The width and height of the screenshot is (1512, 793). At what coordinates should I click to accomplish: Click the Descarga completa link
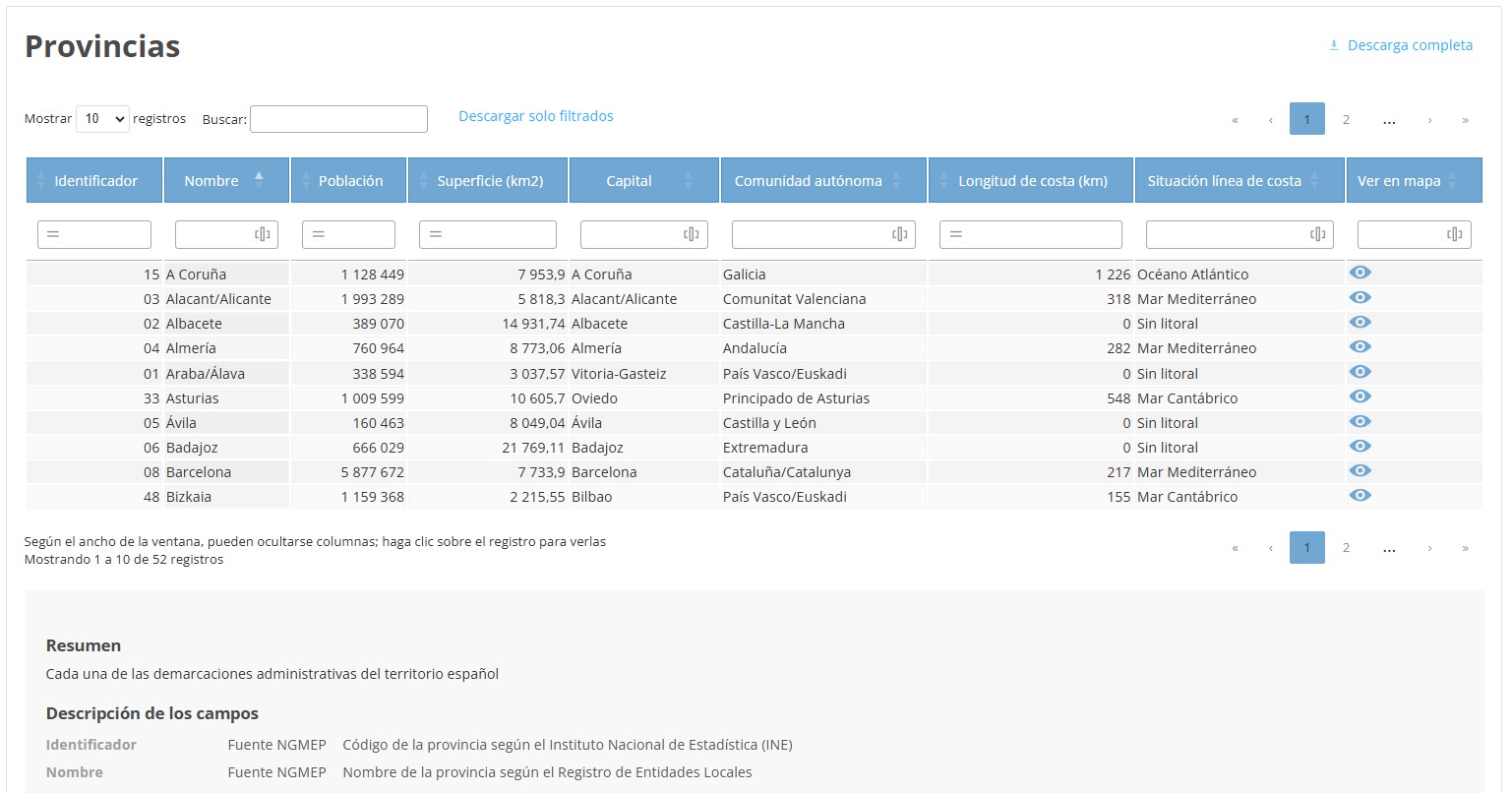[1409, 45]
